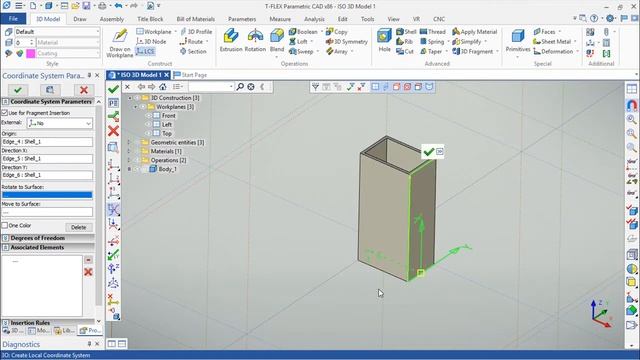Click the Thread tool
640x360 pixels.
(433, 31)
